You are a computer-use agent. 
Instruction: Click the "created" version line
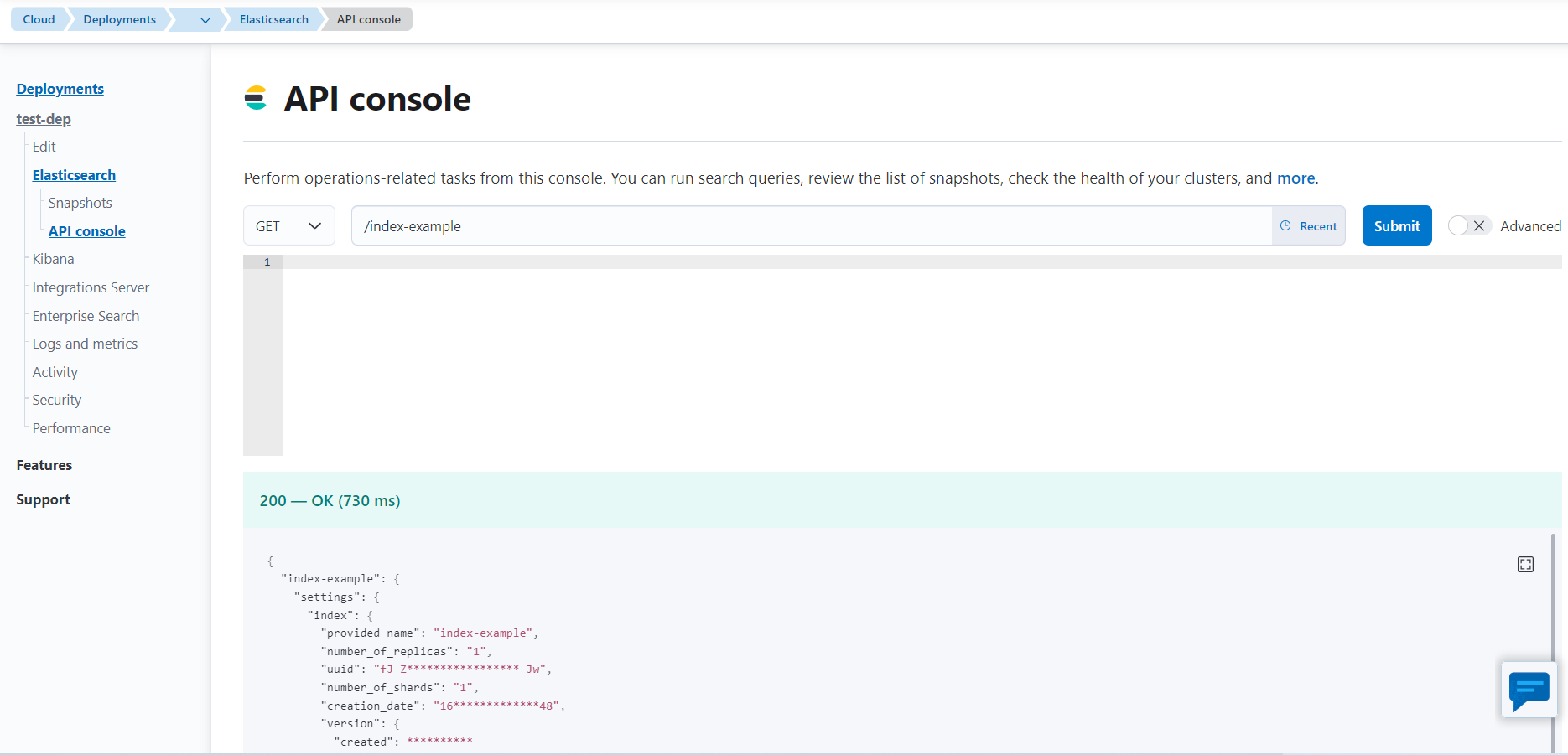point(403,742)
